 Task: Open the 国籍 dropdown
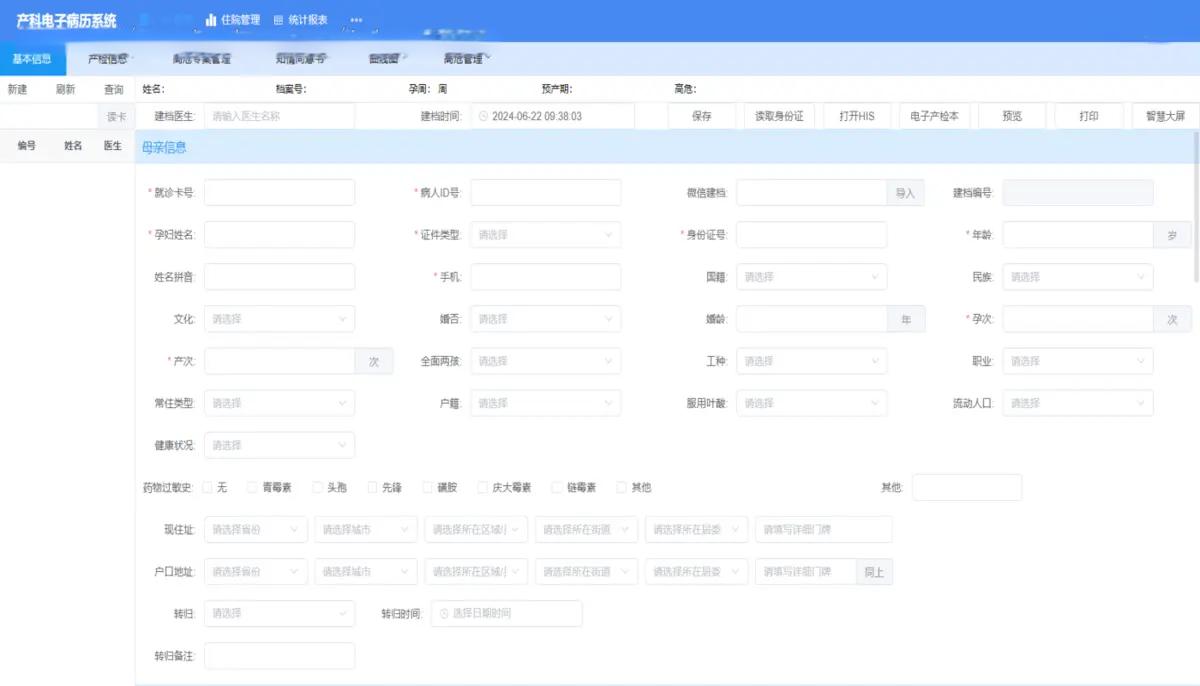[812, 277]
